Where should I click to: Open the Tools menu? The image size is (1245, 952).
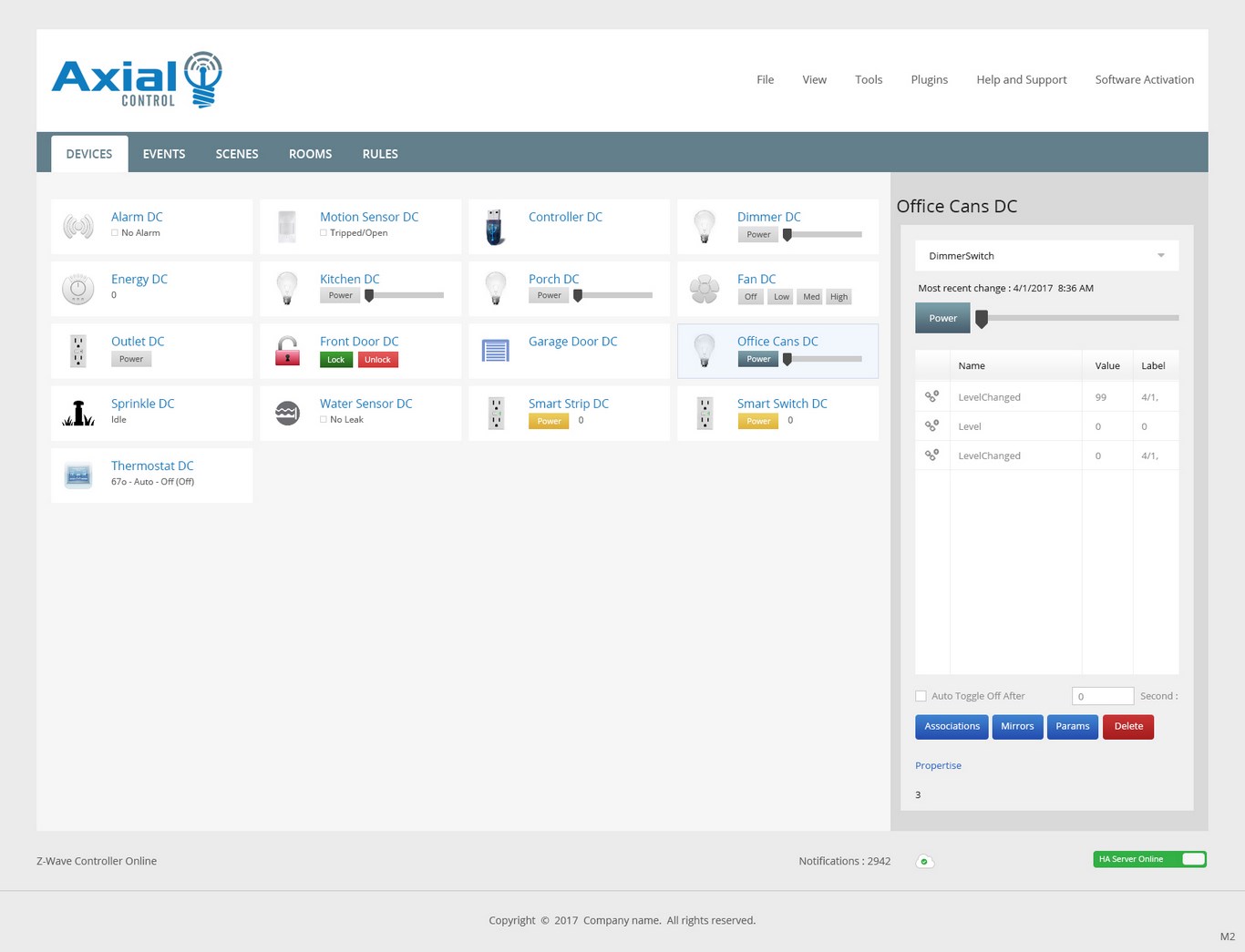[x=868, y=80]
